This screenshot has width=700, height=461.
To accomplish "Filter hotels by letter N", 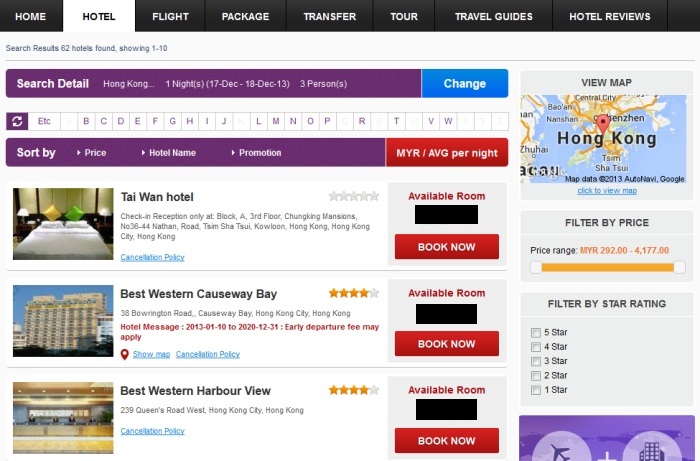I will [293, 121].
